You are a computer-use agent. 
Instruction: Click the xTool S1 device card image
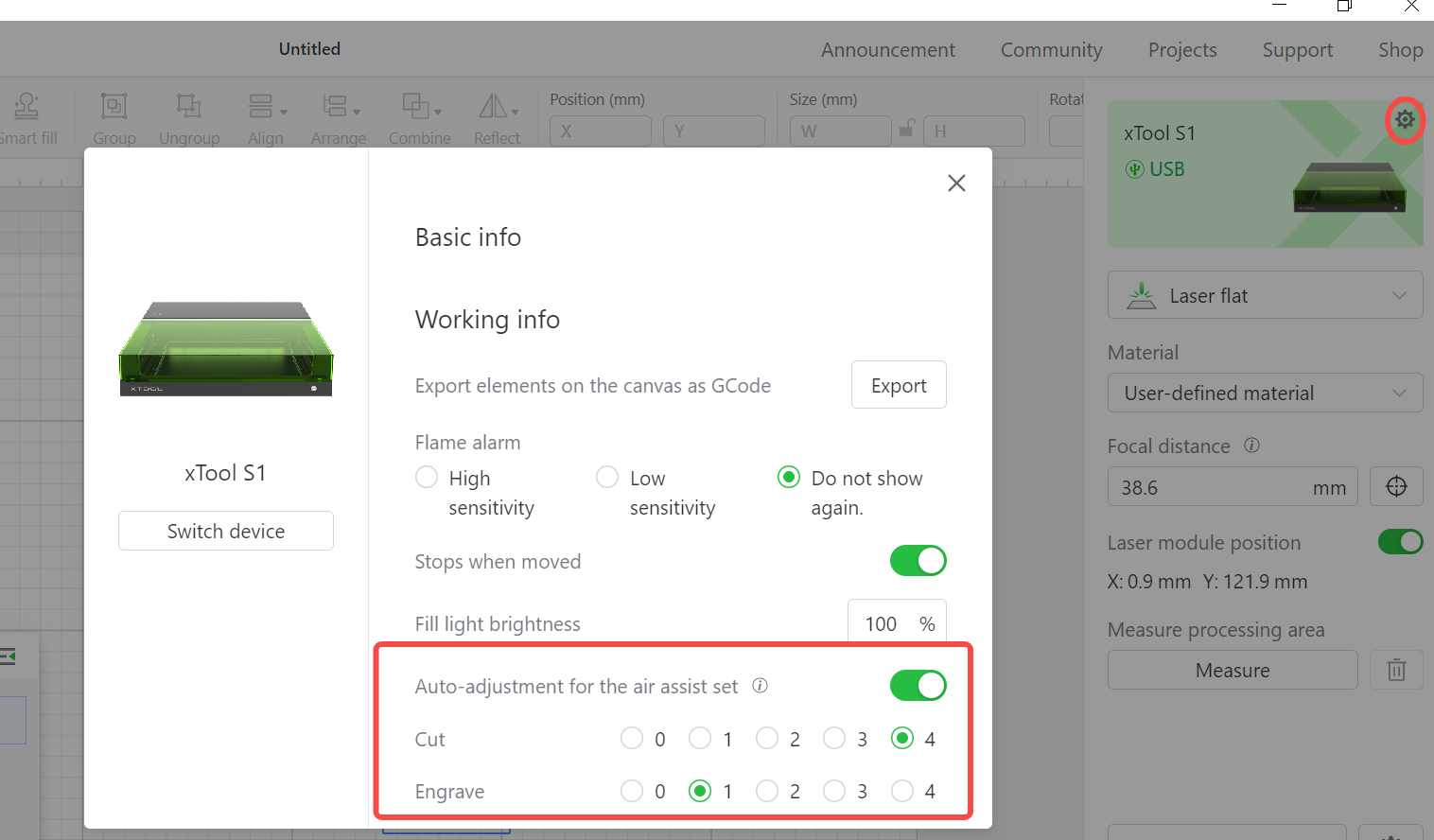point(1349,186)
